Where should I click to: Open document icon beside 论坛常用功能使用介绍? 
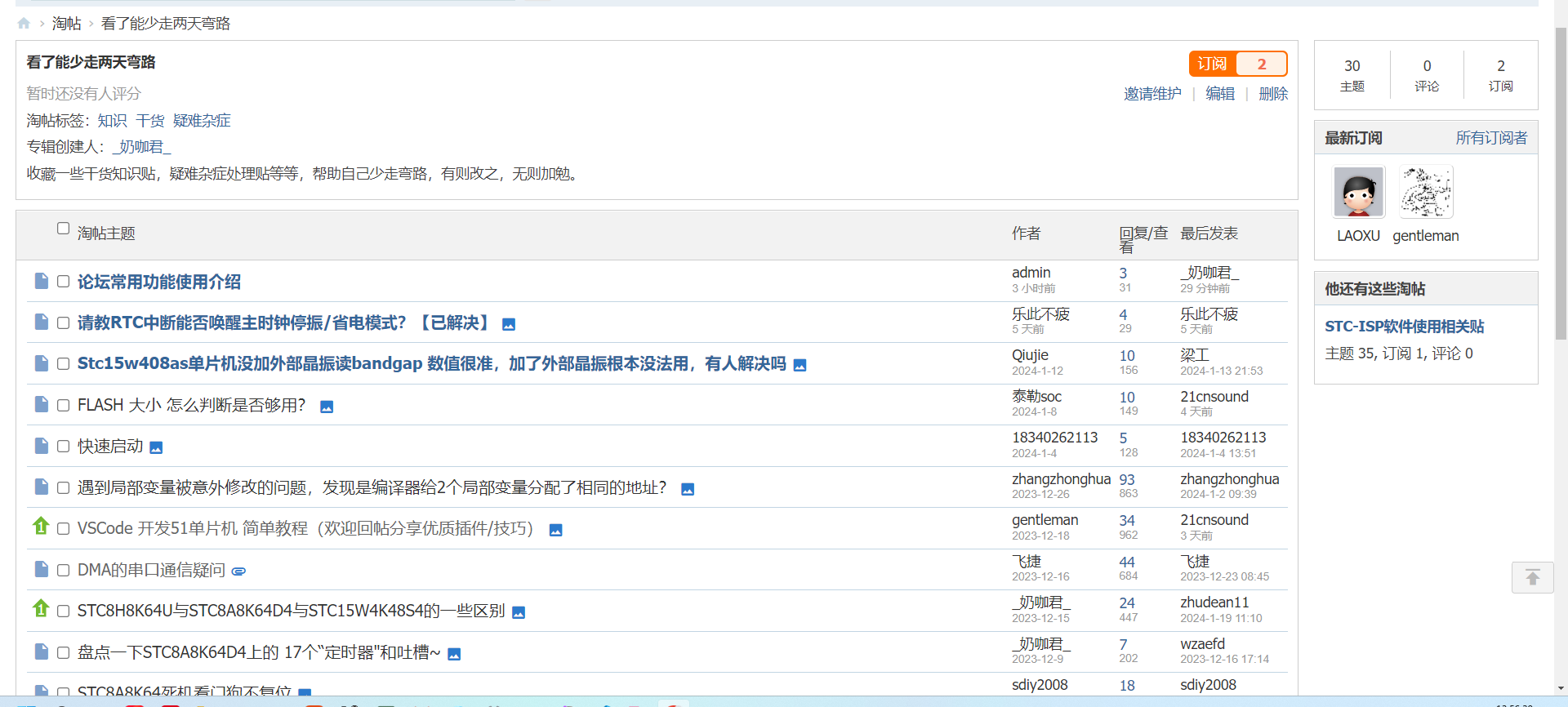click(42, 281)
